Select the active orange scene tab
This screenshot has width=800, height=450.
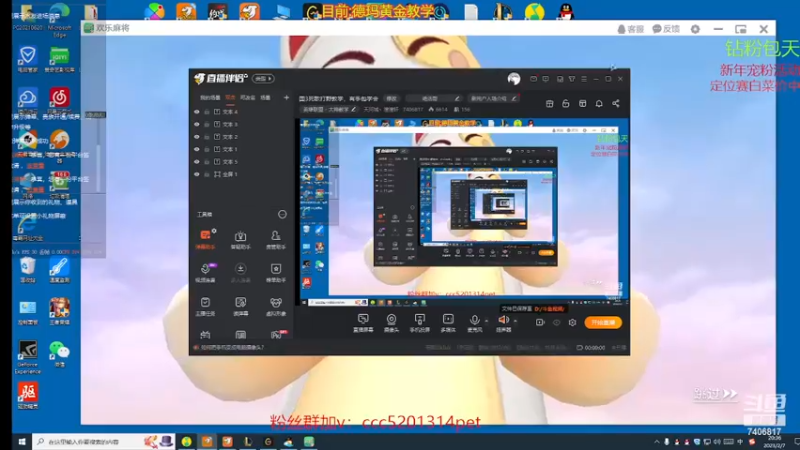231,97
